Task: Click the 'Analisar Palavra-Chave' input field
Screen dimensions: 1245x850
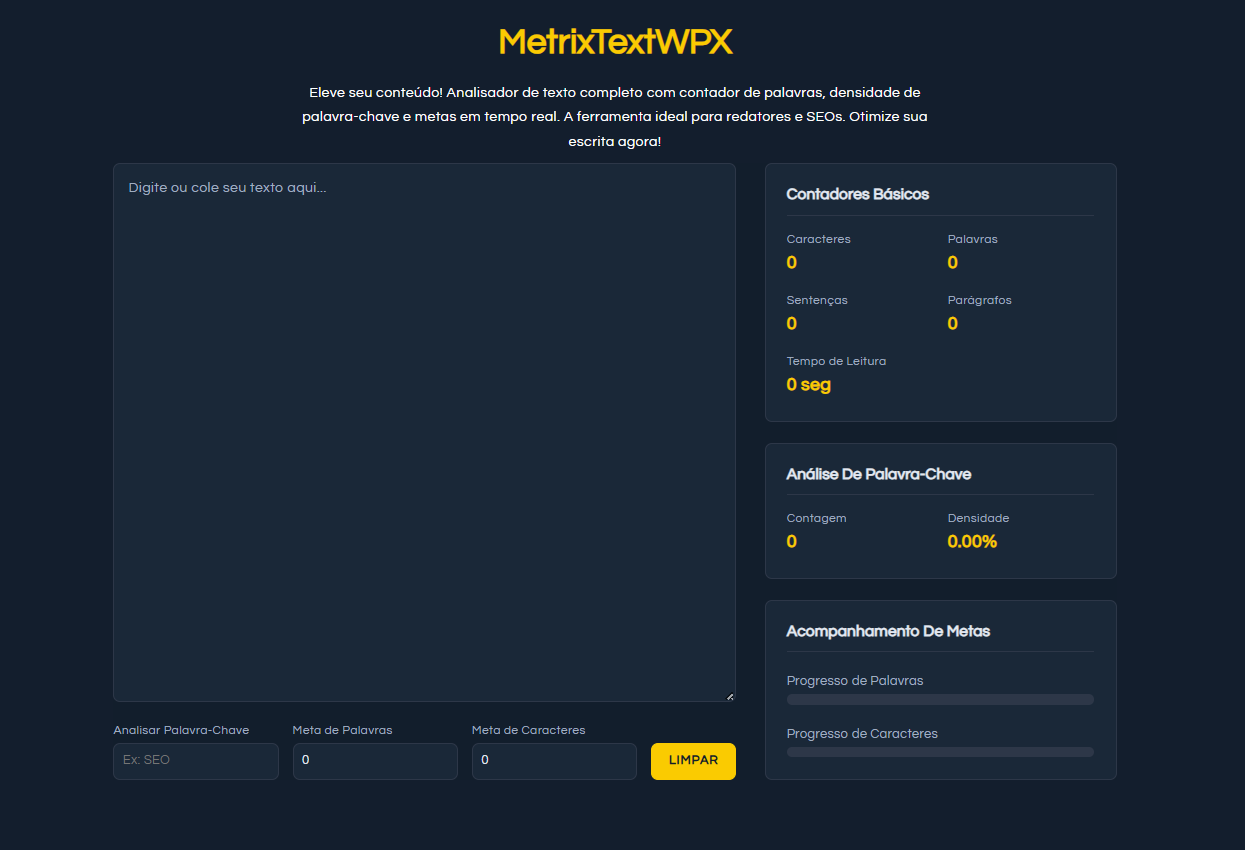Action: coord(195,761)
